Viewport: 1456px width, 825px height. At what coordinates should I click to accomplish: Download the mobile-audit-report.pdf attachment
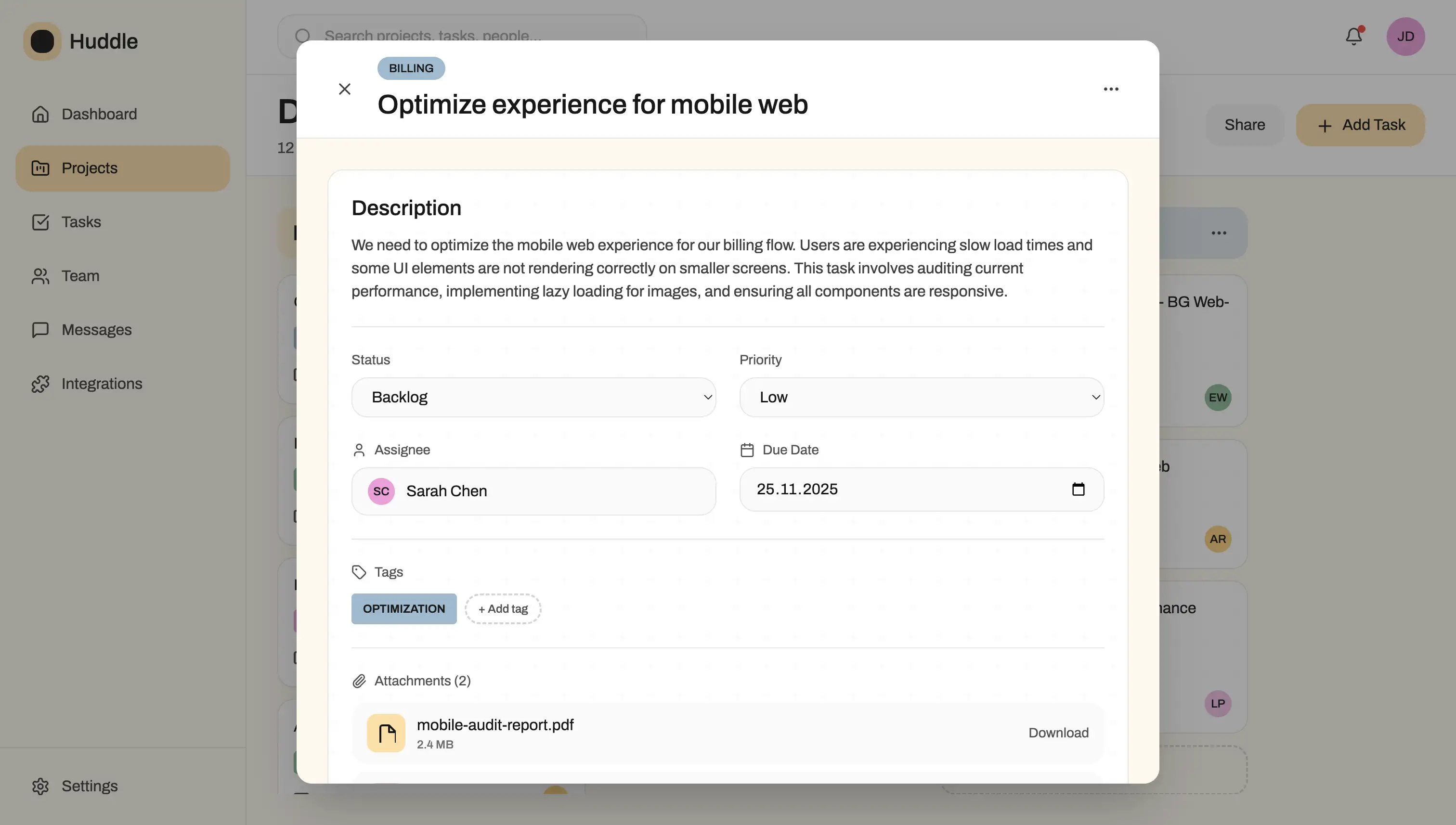pyautogui.click(x=1058, y=733)
